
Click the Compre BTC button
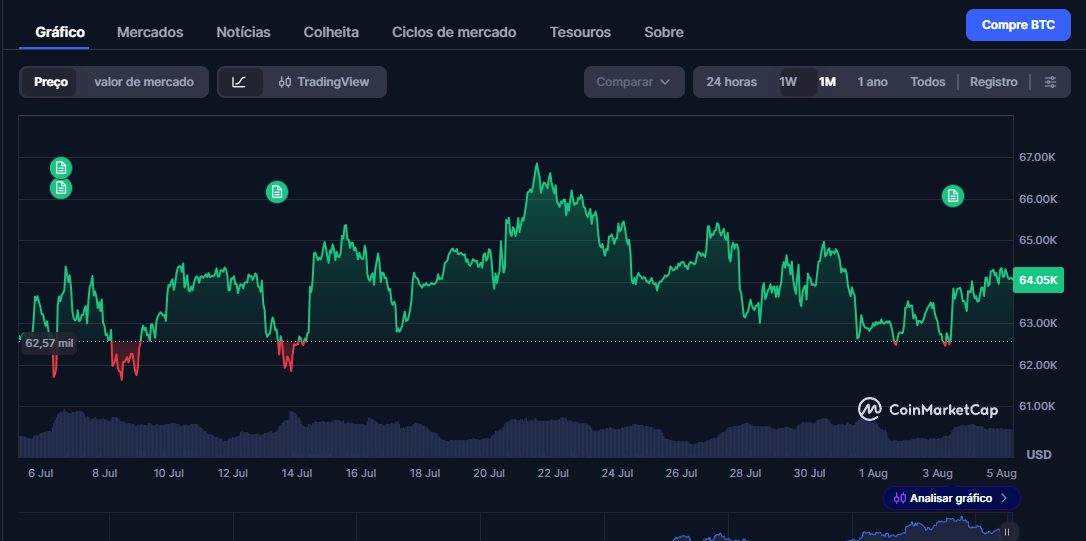pyautogui.click(x=1018, y=26)
